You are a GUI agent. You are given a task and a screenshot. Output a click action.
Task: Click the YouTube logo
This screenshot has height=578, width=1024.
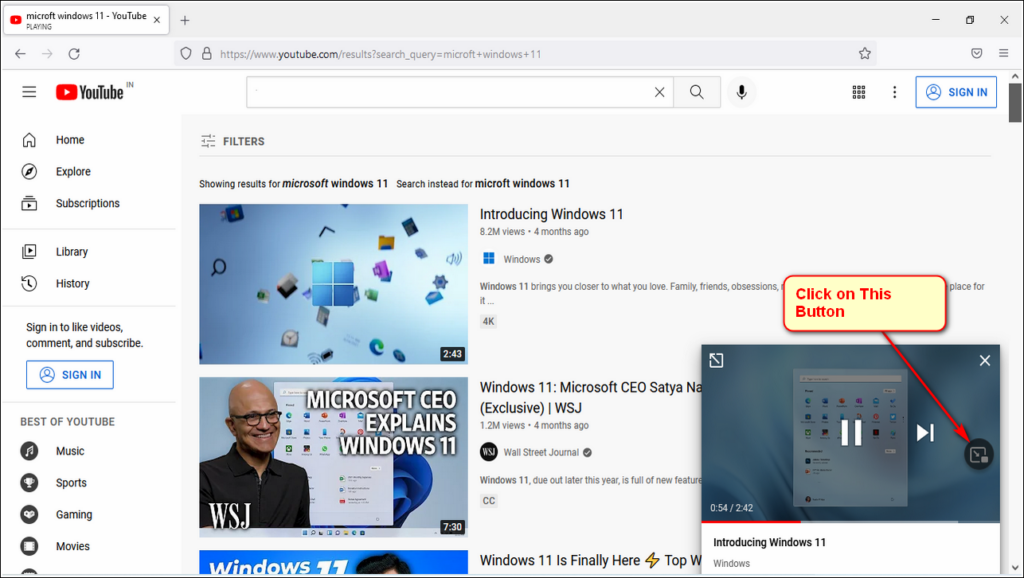click(x=89, y=92)
